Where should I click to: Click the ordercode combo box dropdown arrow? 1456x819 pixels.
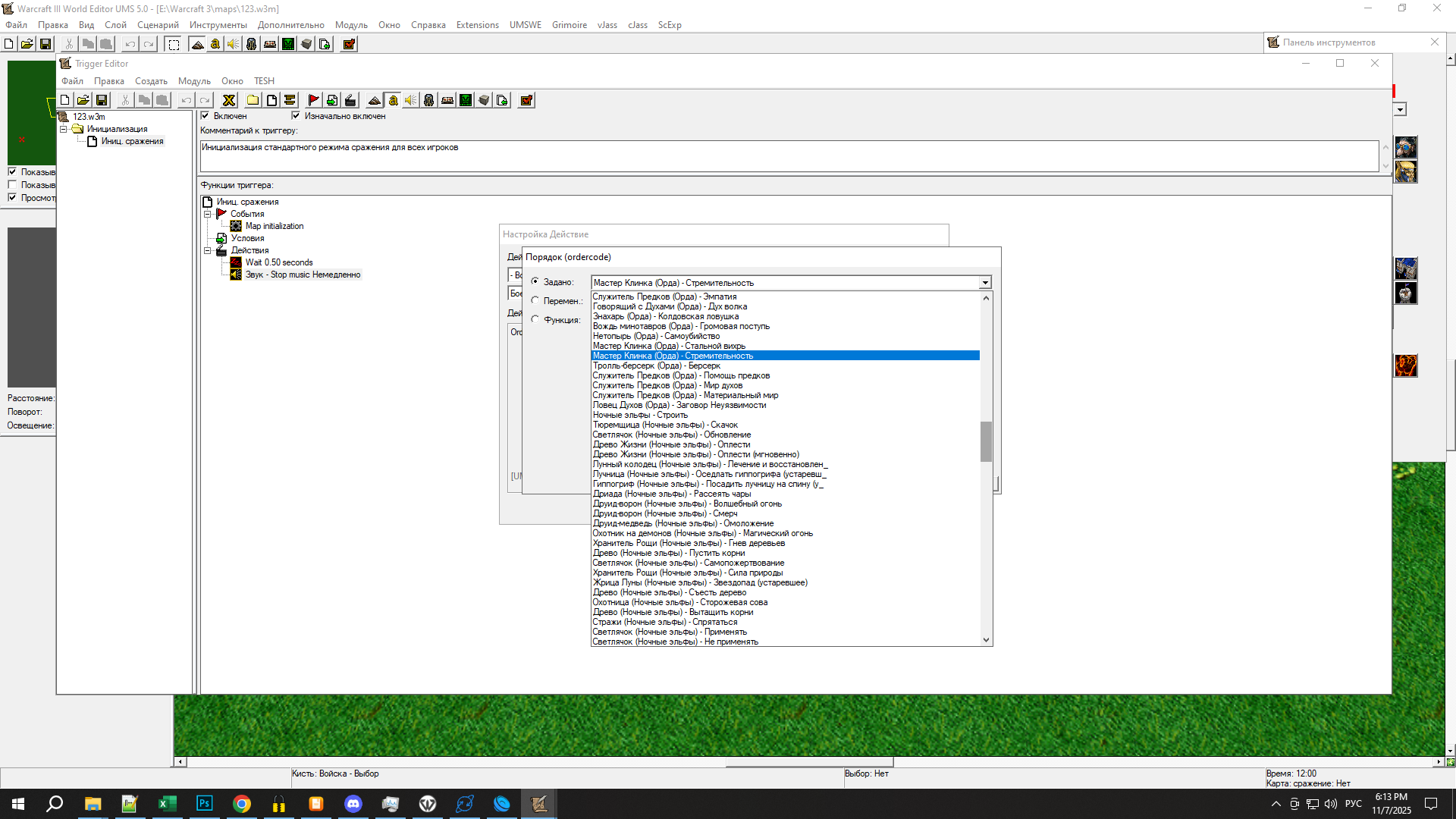point(984,283)
